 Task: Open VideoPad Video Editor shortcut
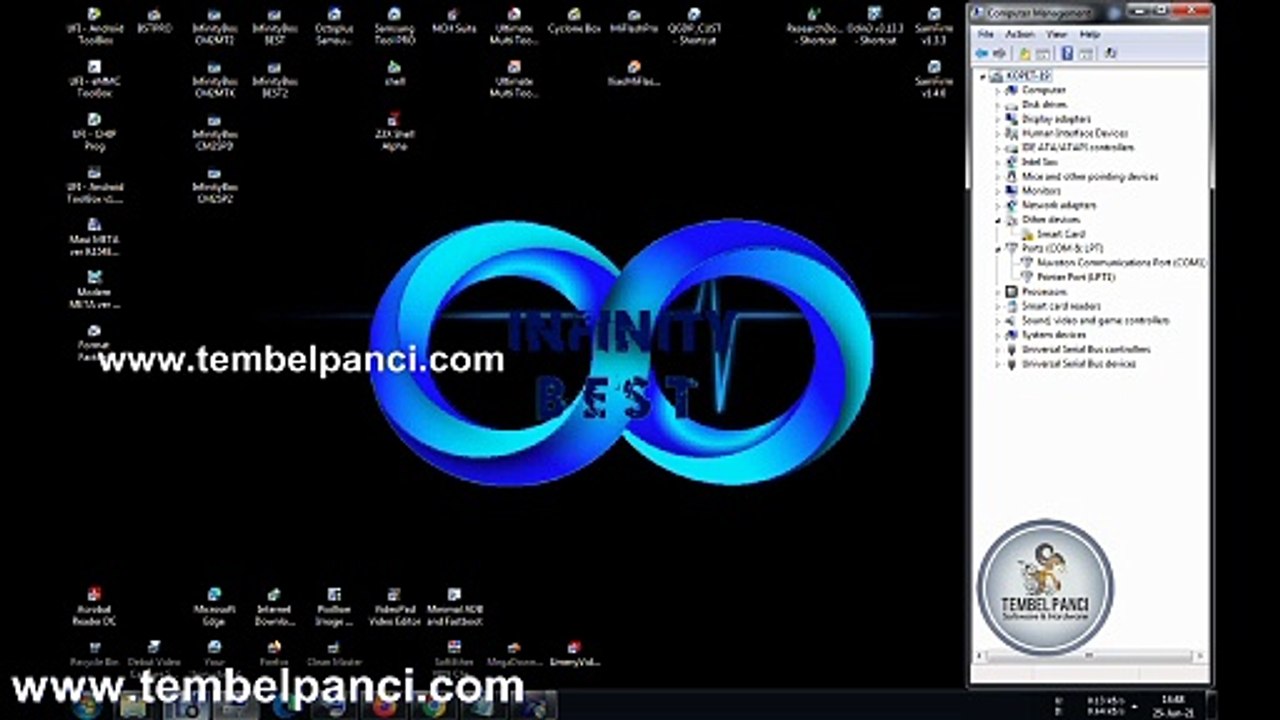[x=394, y=606]
